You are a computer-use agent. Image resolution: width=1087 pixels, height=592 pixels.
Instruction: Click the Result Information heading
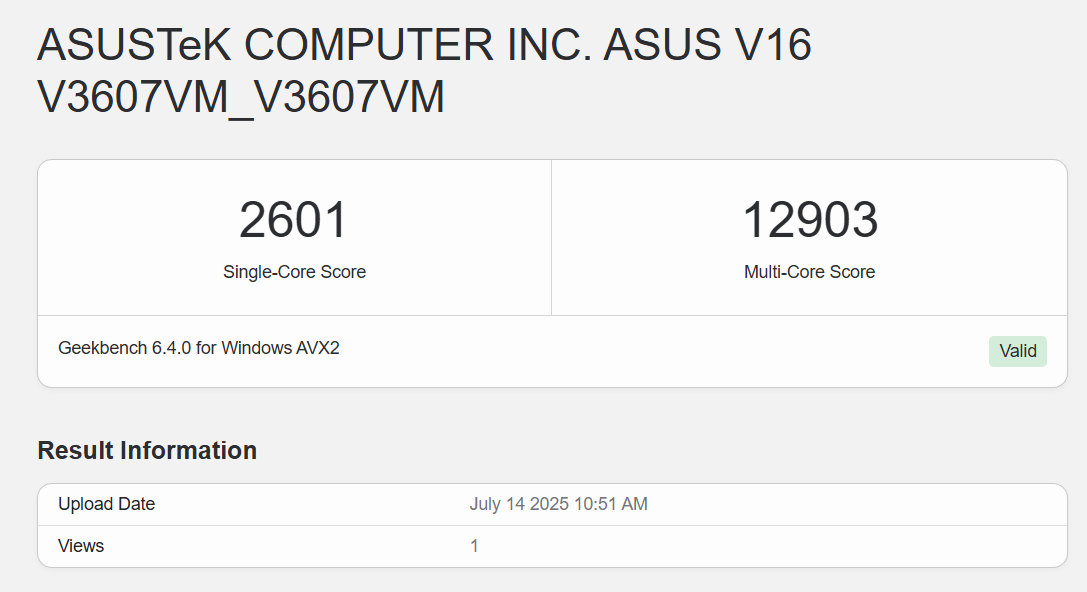147,451
